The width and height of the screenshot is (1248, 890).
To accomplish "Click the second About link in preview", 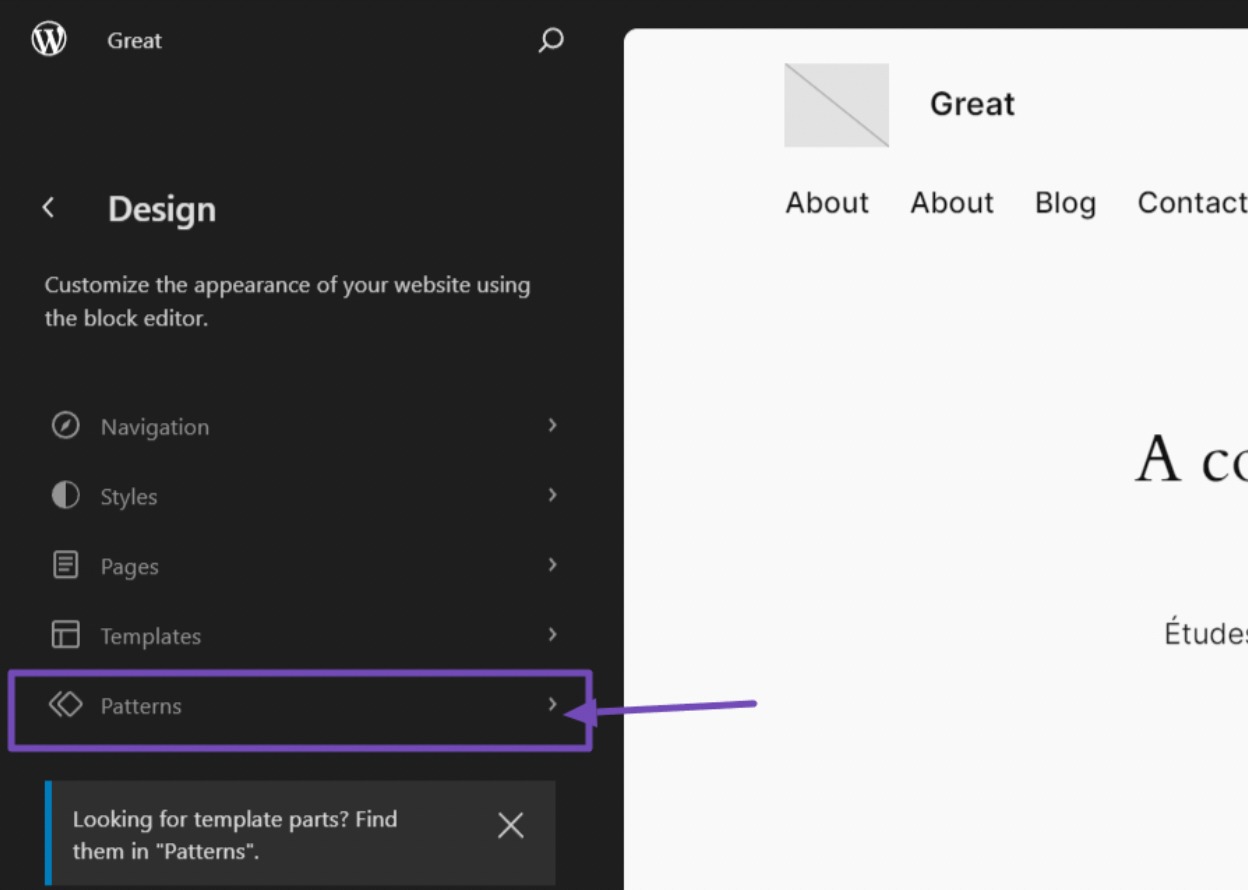I will (952, 203).
